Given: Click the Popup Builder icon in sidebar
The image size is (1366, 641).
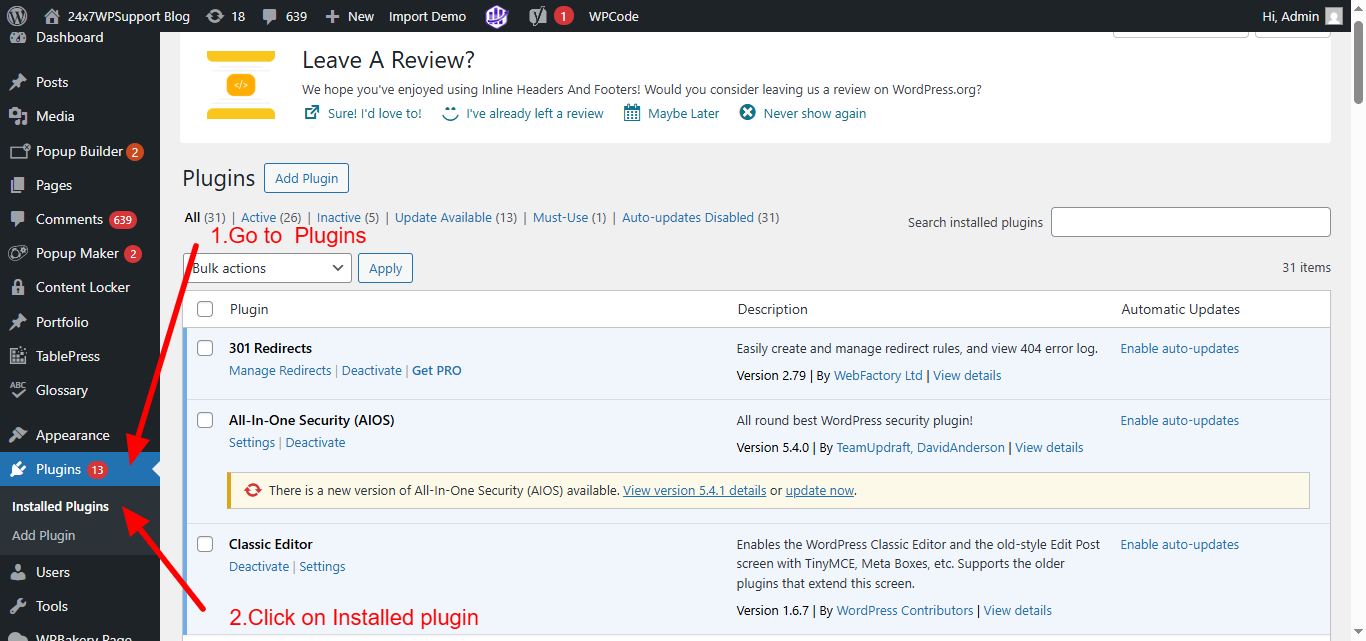Looking at the screenshot, I should pos(18,151).
